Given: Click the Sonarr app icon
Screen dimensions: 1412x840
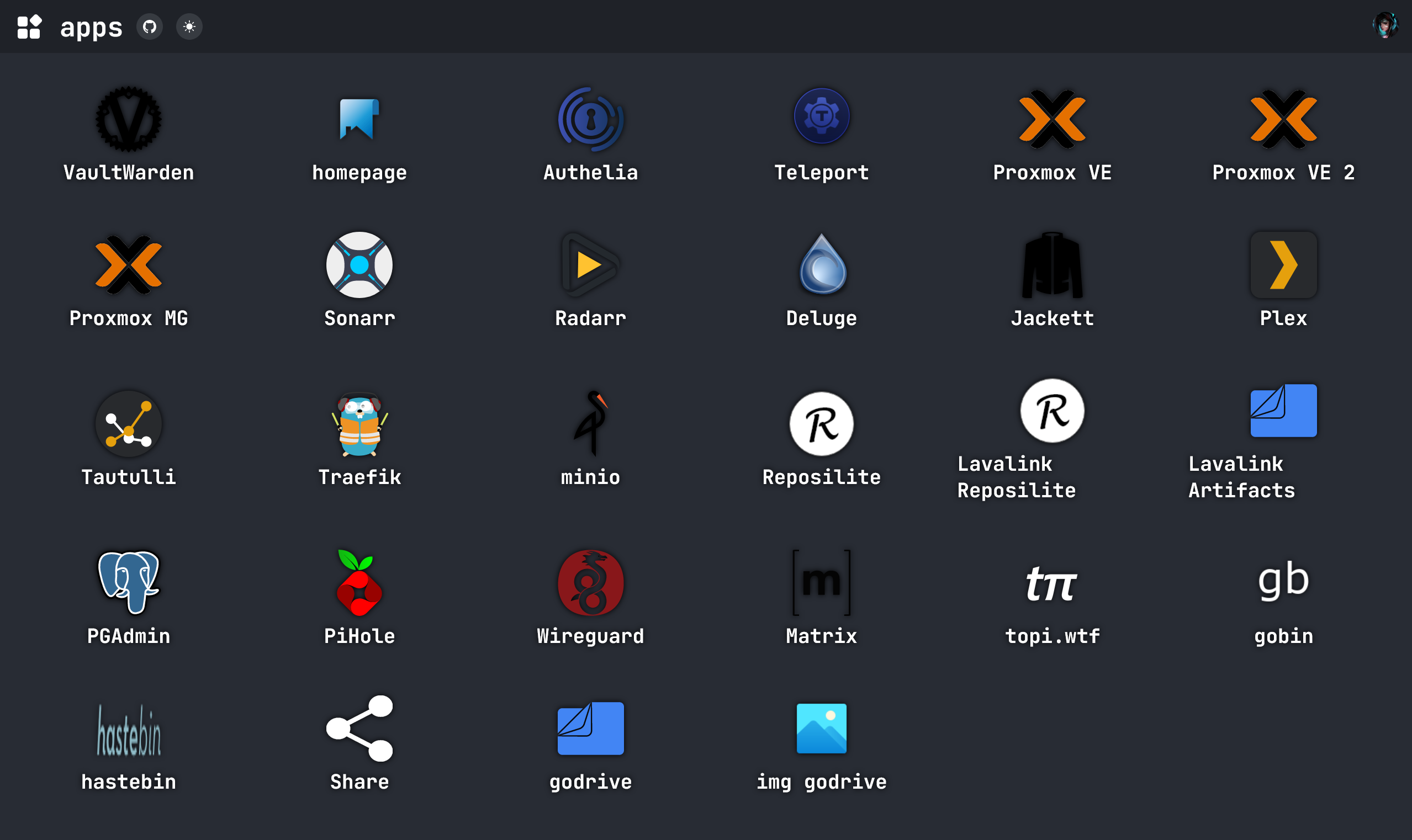Looking at the screenshot, I should (x=359, y=264).
